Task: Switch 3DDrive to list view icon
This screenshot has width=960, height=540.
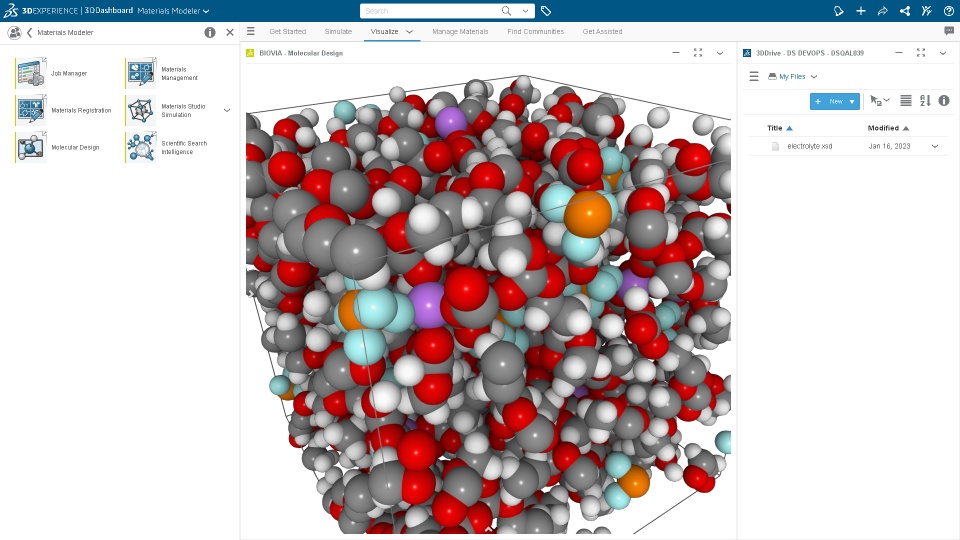Action: (906, 101)
